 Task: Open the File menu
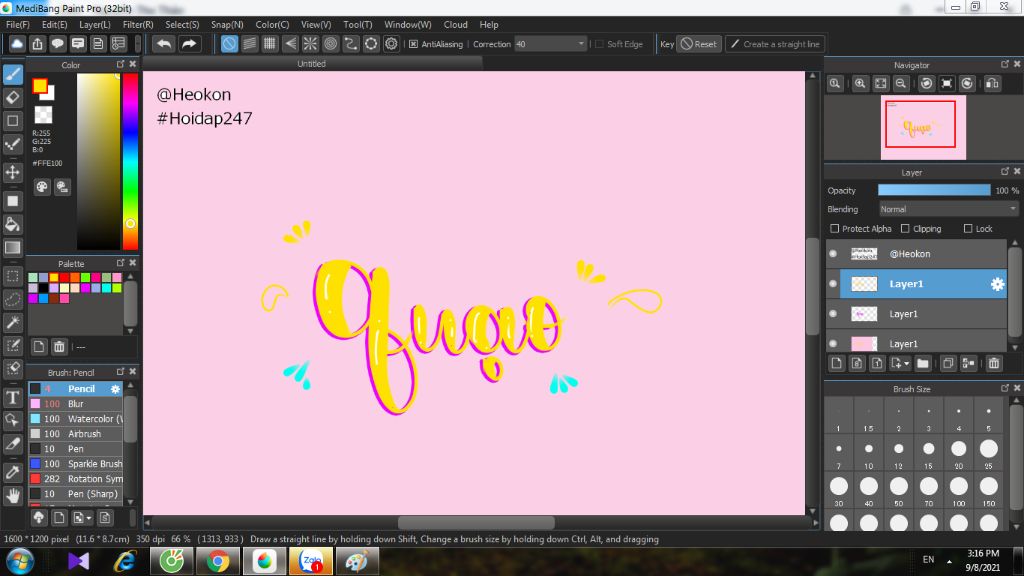(18, 24)
